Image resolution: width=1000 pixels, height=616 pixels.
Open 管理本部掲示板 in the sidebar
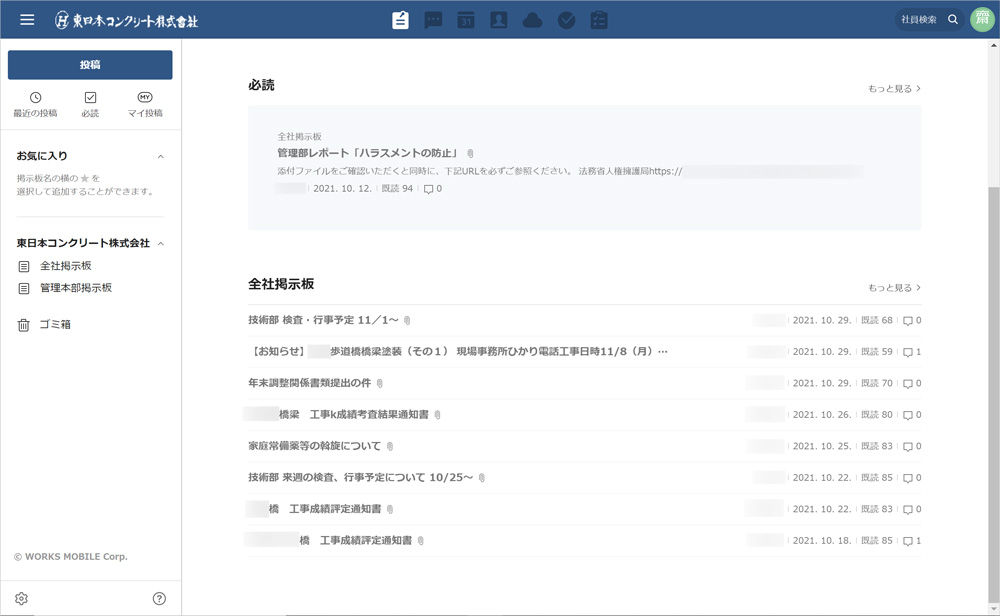pos(76,288)
